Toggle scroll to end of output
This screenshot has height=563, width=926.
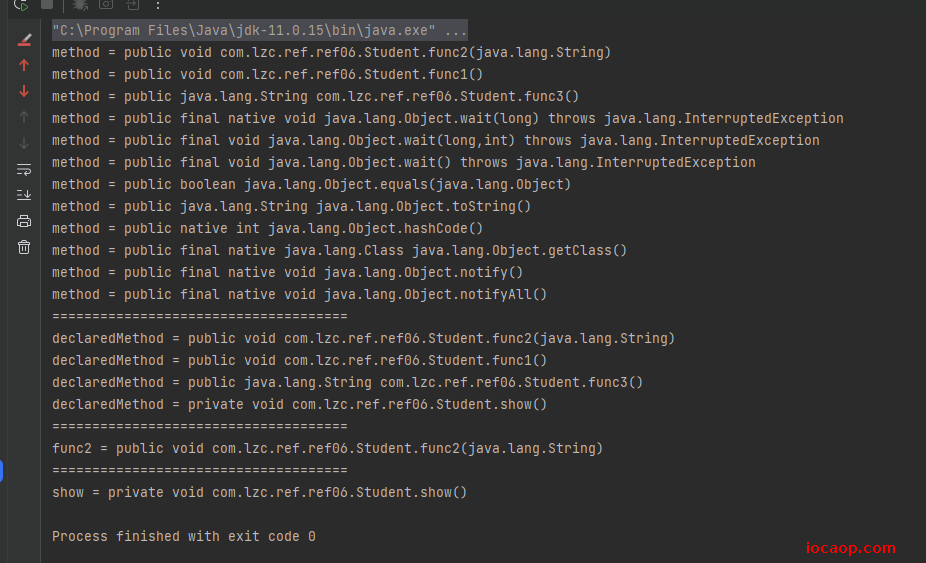pyautogui.click(x=24, y=195)
